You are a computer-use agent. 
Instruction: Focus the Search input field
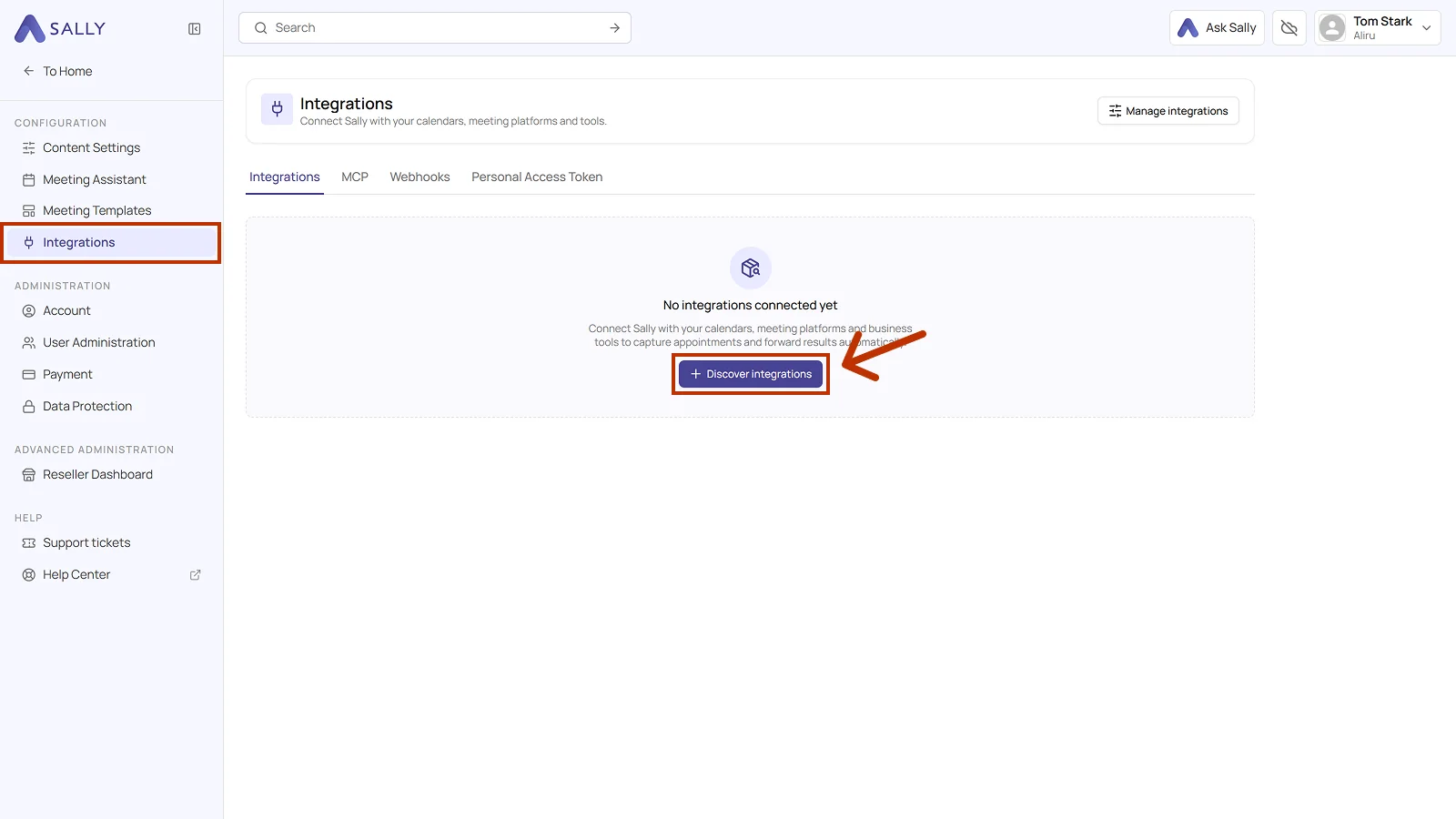[435, 28]
